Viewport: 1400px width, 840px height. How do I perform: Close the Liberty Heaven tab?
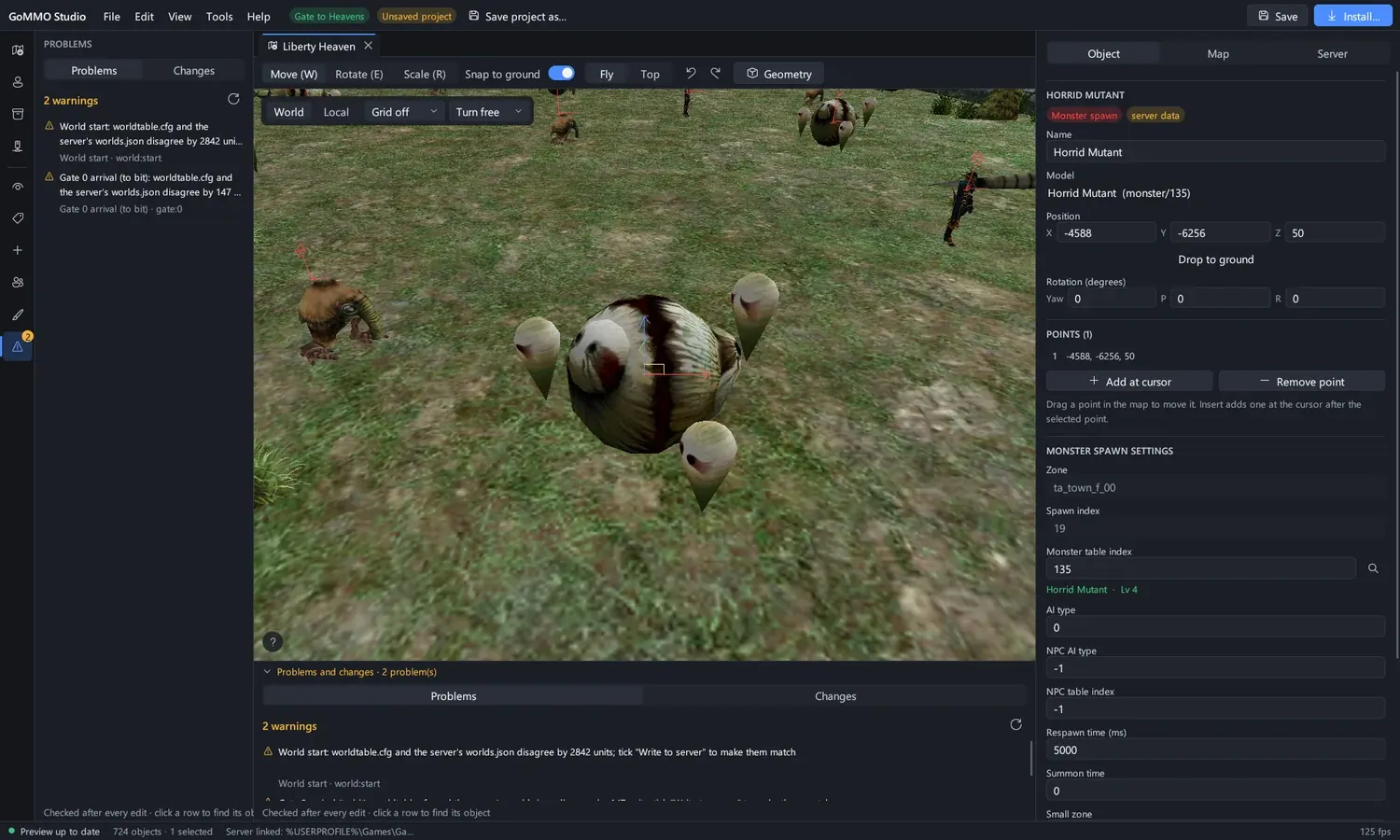click(368, 45)
